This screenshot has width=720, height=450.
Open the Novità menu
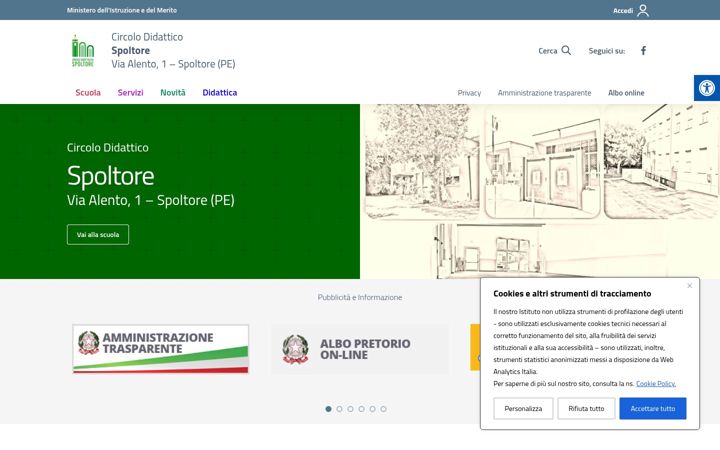(173, 93)
